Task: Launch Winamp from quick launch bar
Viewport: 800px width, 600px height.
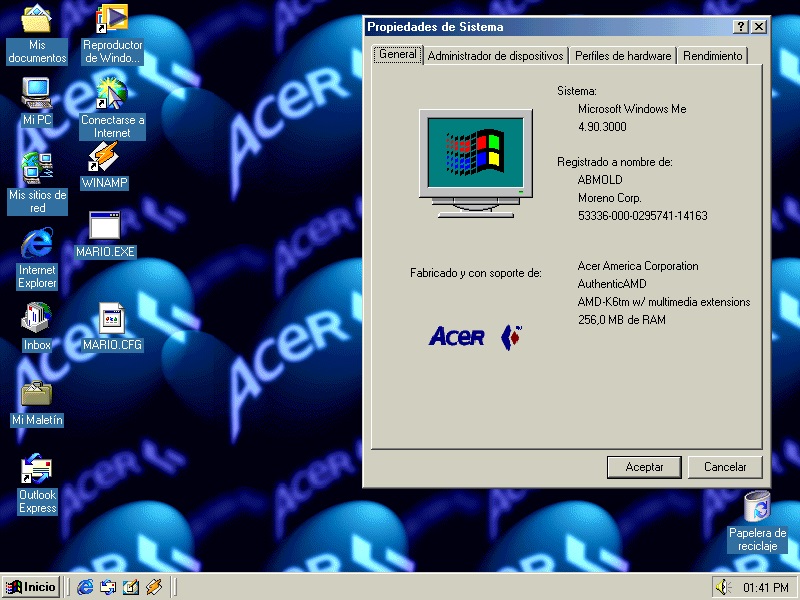Action: tap(154, 587)
